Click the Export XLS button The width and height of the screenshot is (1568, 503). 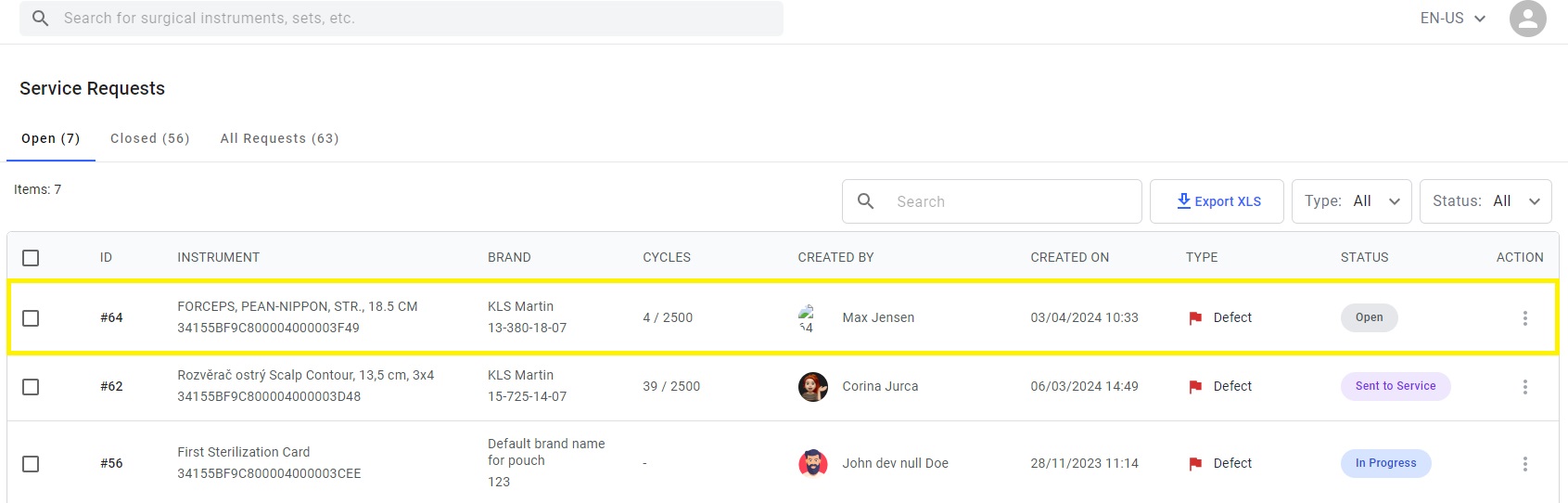(x=1217, y=201)
